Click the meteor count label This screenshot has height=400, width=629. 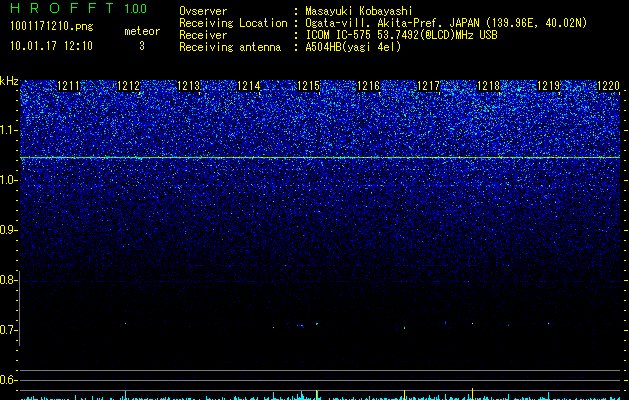[142, 31]
